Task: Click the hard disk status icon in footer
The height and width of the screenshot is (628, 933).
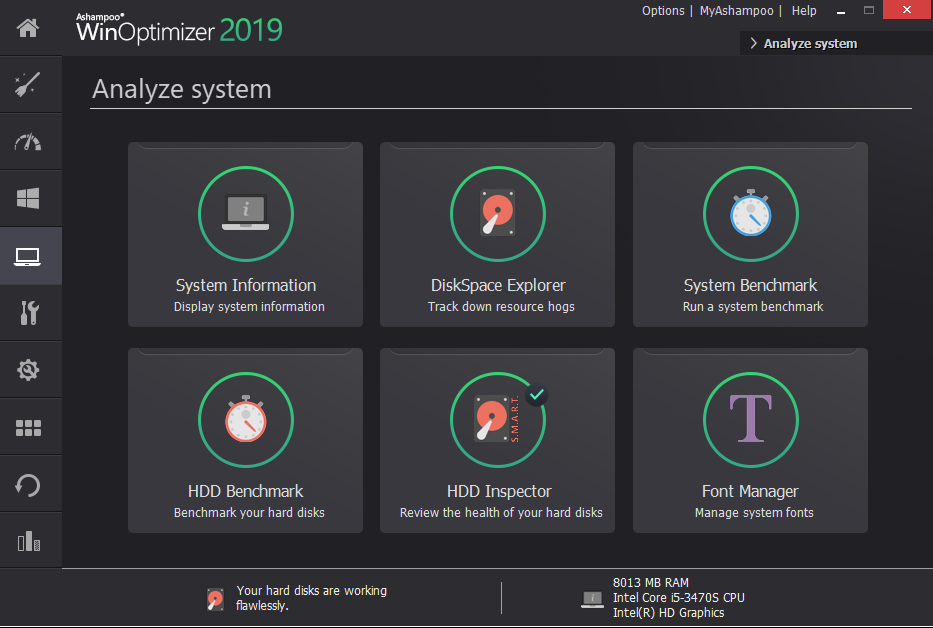Action: [x=215, y=599]
